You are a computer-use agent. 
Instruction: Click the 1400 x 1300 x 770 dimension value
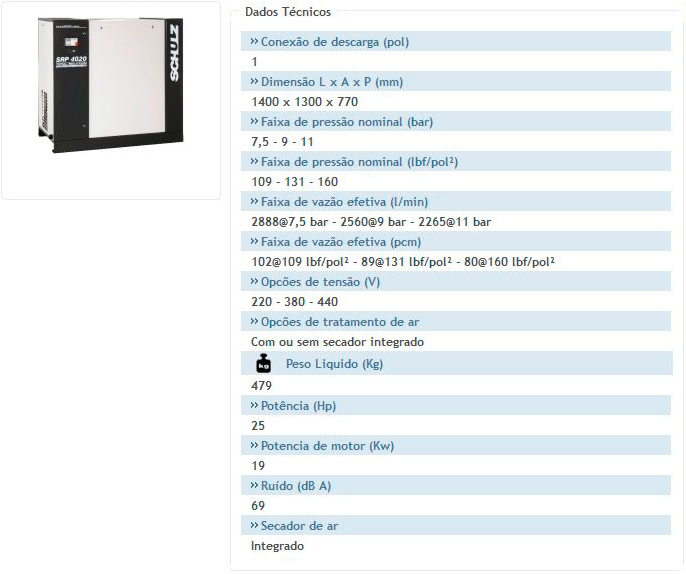point(305,101)
